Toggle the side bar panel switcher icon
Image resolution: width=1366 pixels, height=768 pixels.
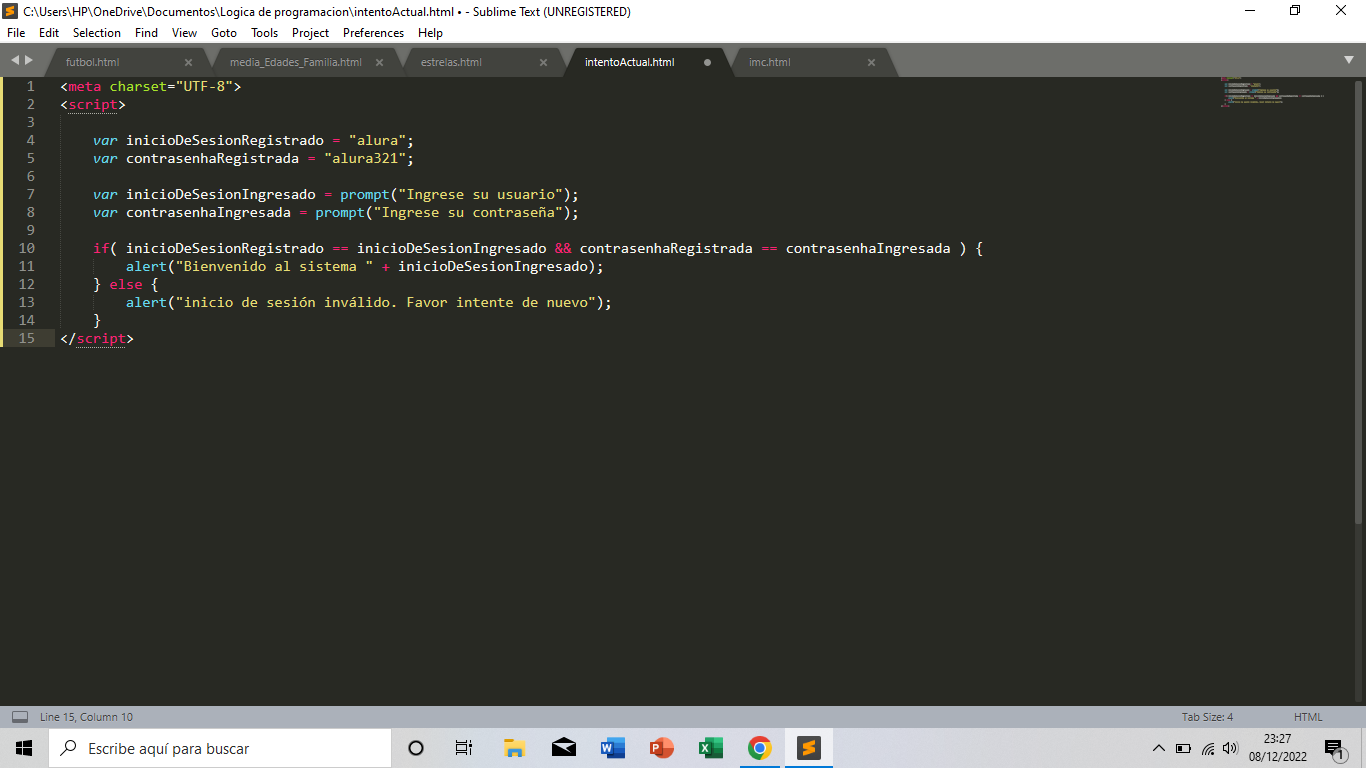click(x=19, y=717)
